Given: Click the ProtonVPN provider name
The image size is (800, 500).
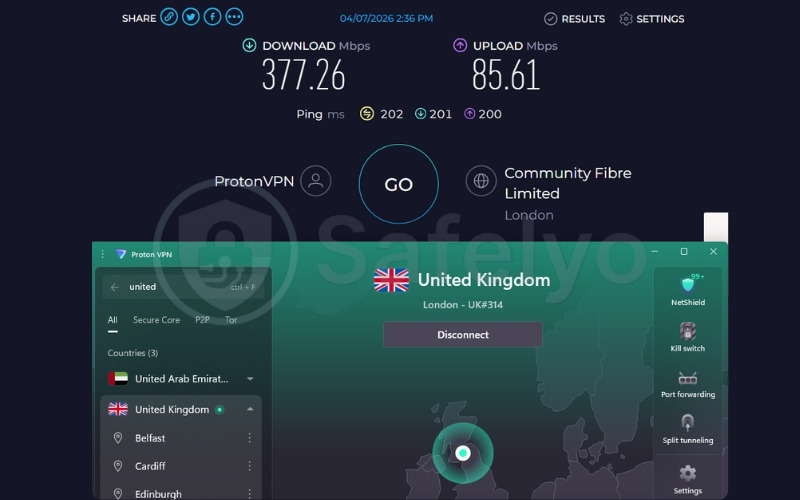Looking at the screenshot, I should tap(254, 181).
